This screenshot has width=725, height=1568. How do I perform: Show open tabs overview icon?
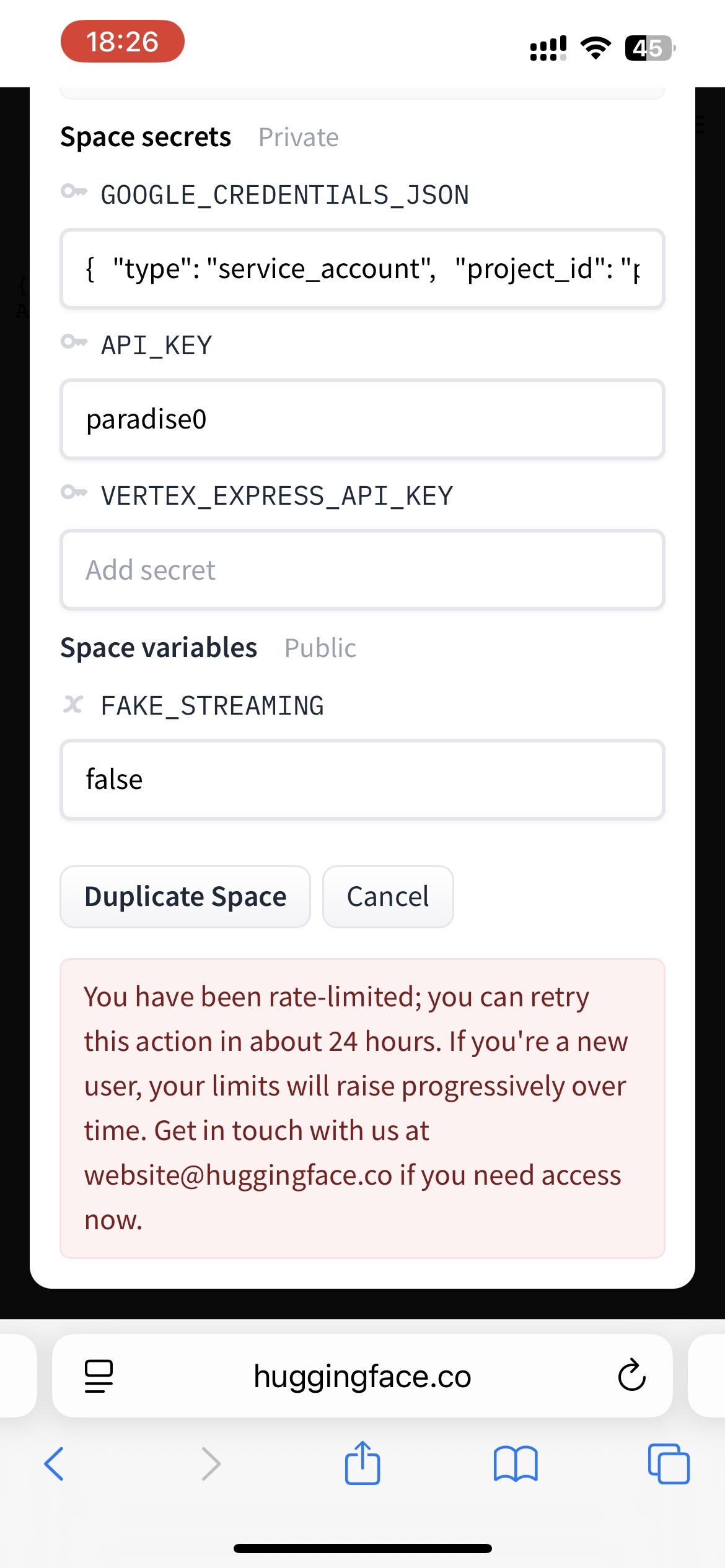click(669, 1464)
